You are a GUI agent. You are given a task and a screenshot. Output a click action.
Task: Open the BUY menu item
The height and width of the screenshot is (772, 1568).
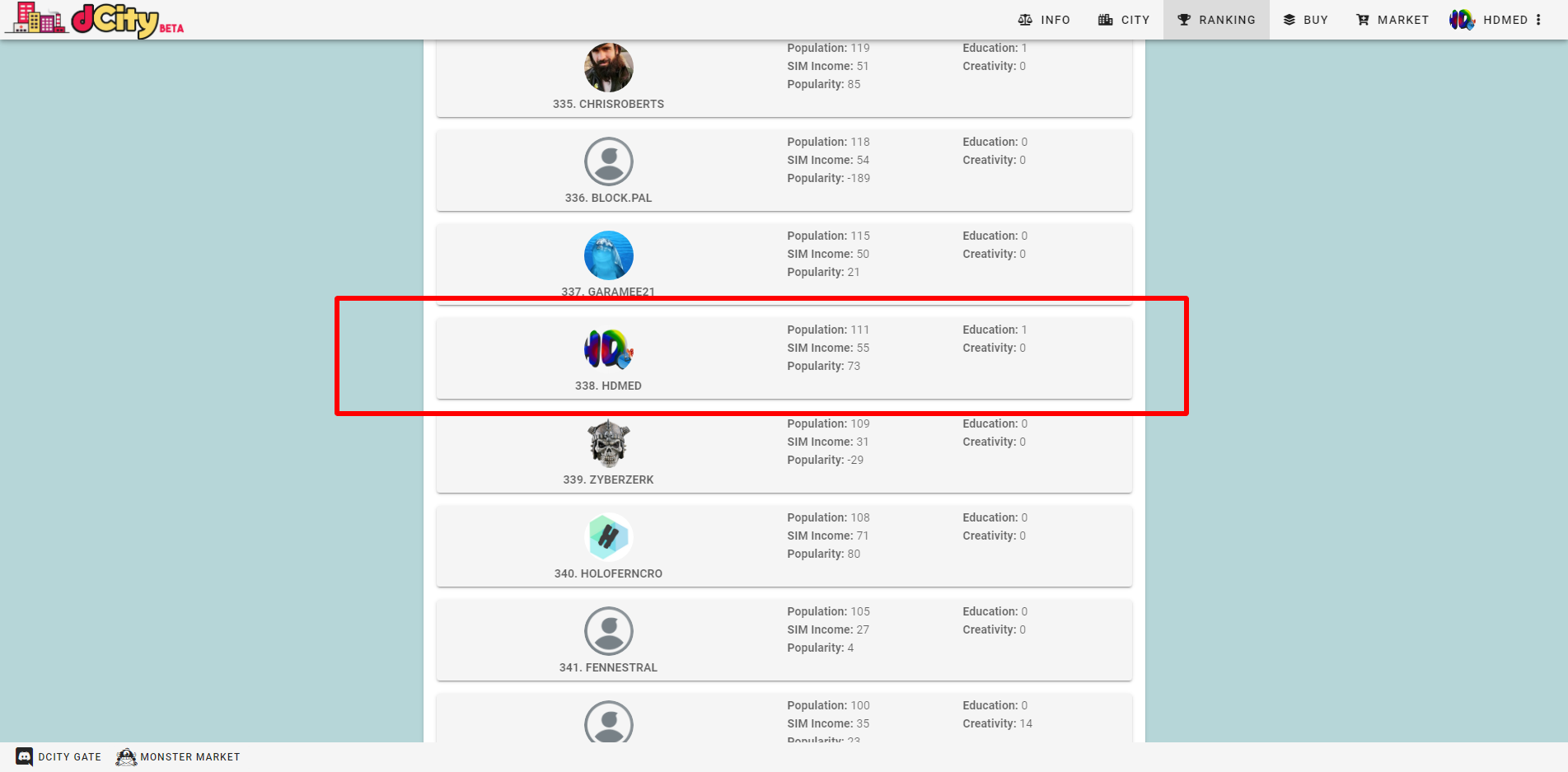pos(1306,20)
